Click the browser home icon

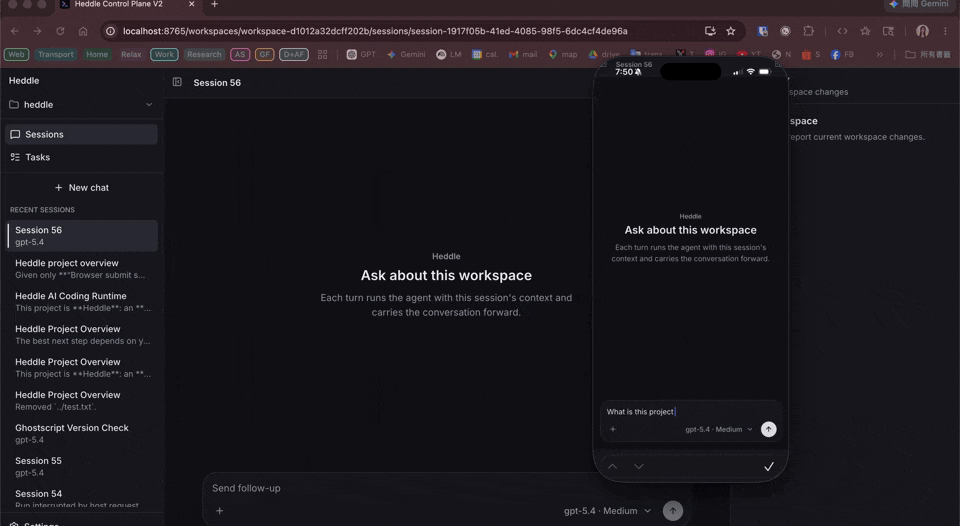[83, 31]
